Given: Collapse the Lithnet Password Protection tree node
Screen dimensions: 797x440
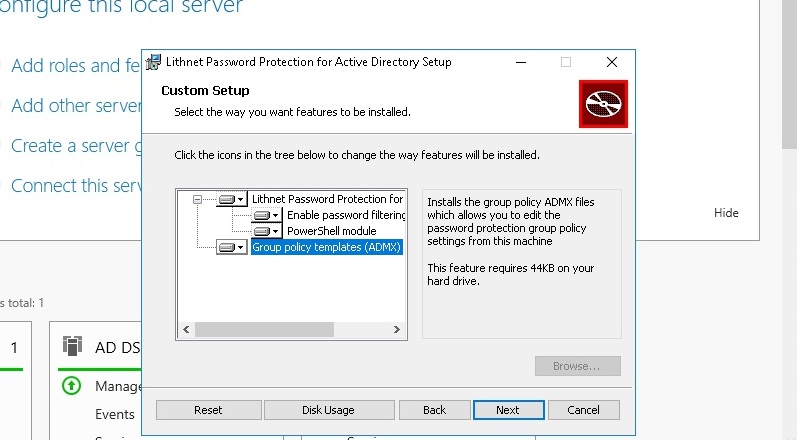Looking at the screenshot, I should tap(198, 199).
